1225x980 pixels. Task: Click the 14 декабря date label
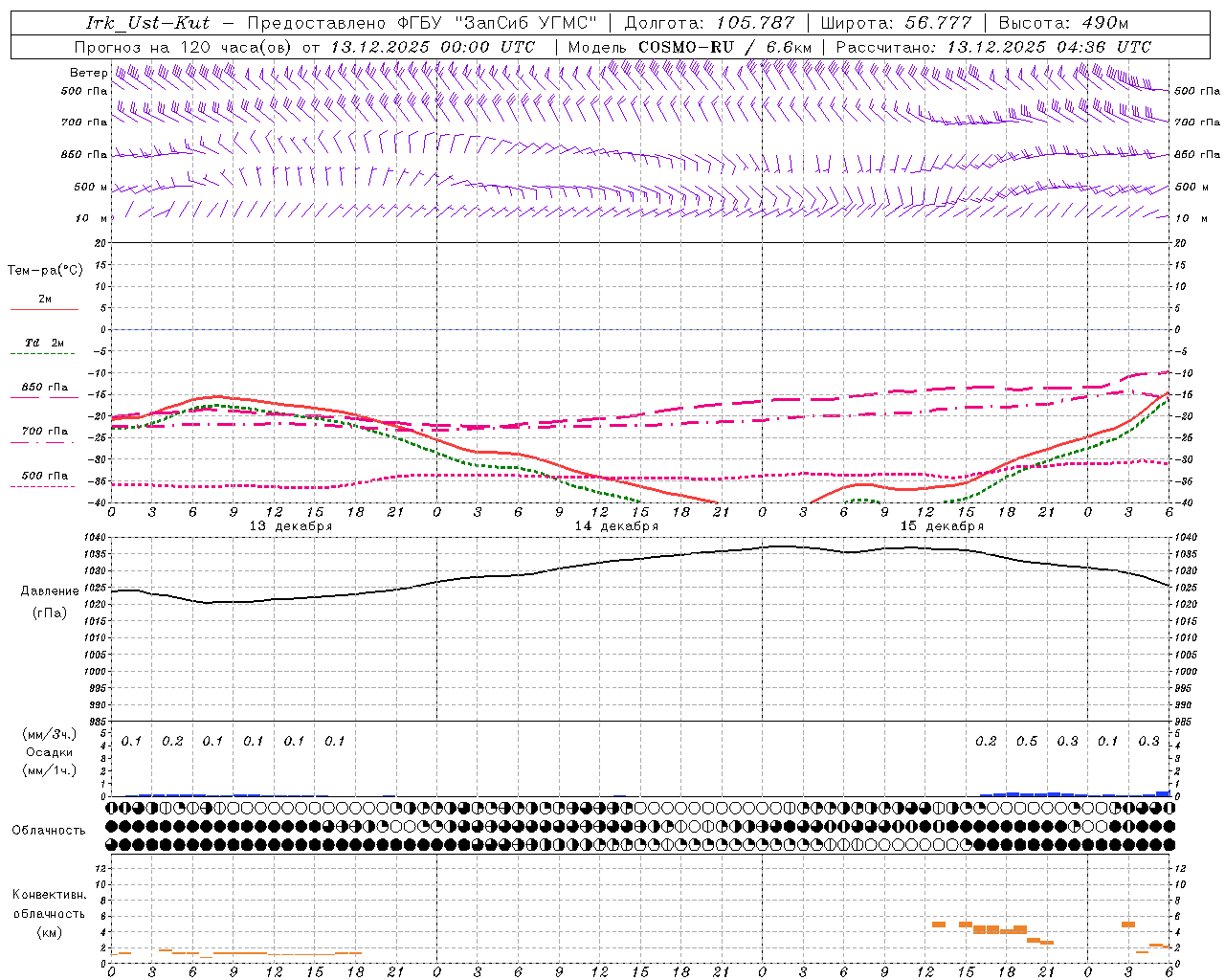616,526
